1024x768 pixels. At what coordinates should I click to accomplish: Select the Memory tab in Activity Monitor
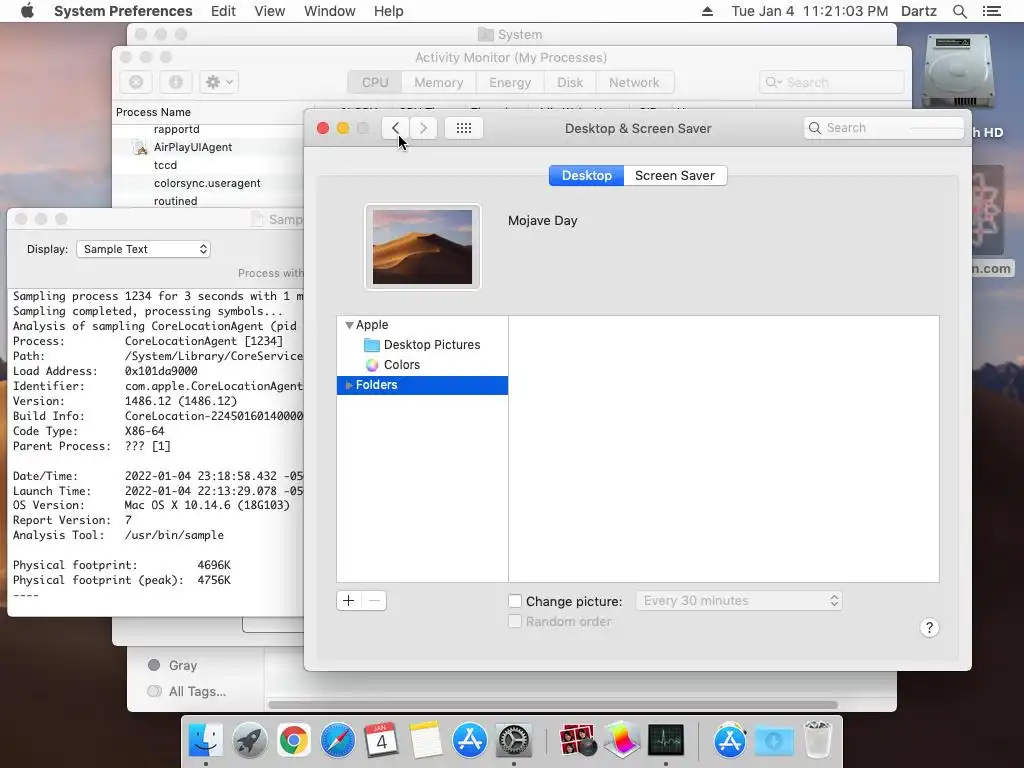pos(438,82)
